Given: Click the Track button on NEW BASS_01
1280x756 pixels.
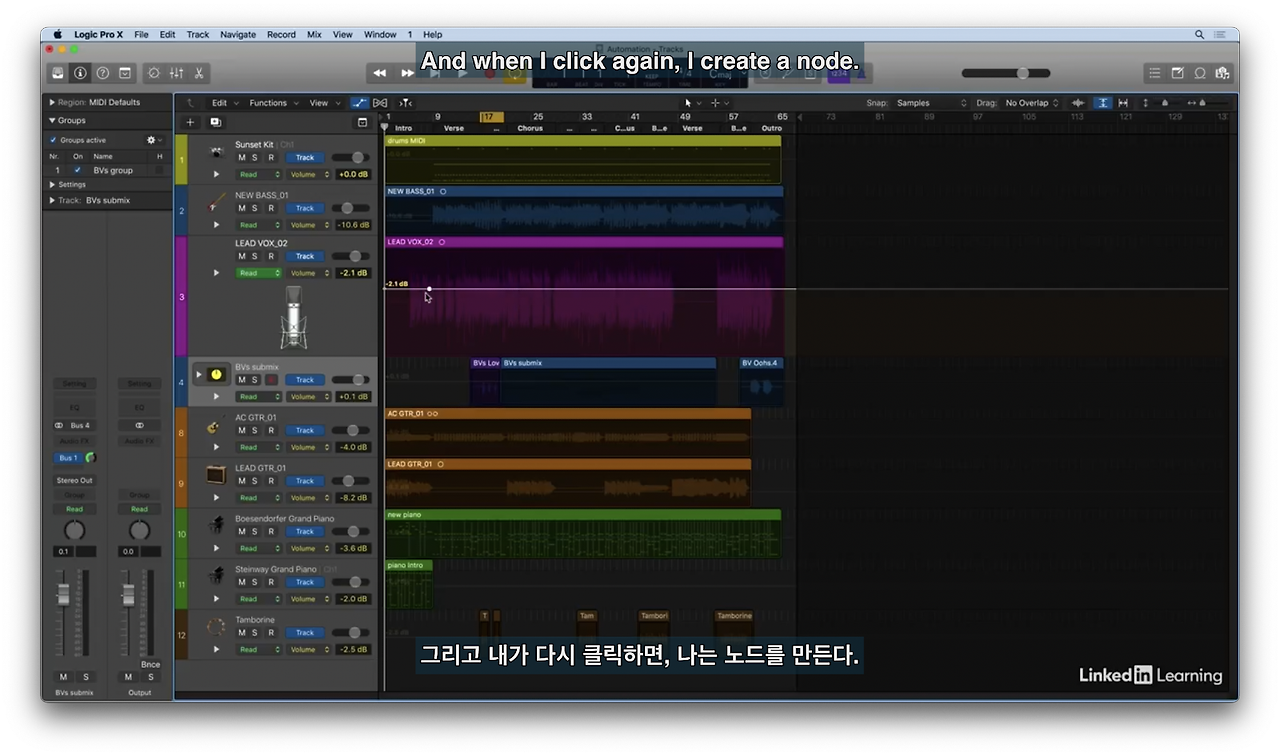Looking at the screenshot, I should [305, 208].
